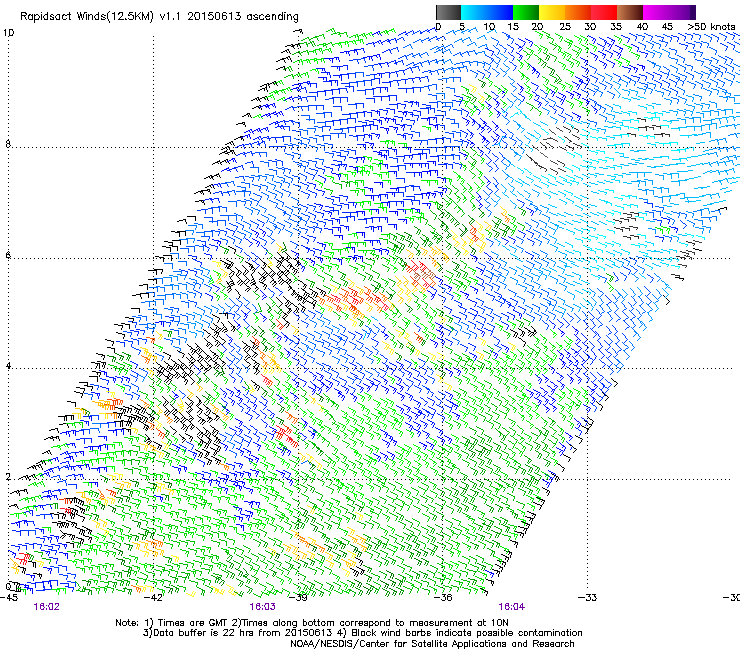The image size is (740, 650).
Task: Click the 'NOAA/NESDIS/Center for Satellite Applications and Research' credit
Action: (x=432, y=644)
